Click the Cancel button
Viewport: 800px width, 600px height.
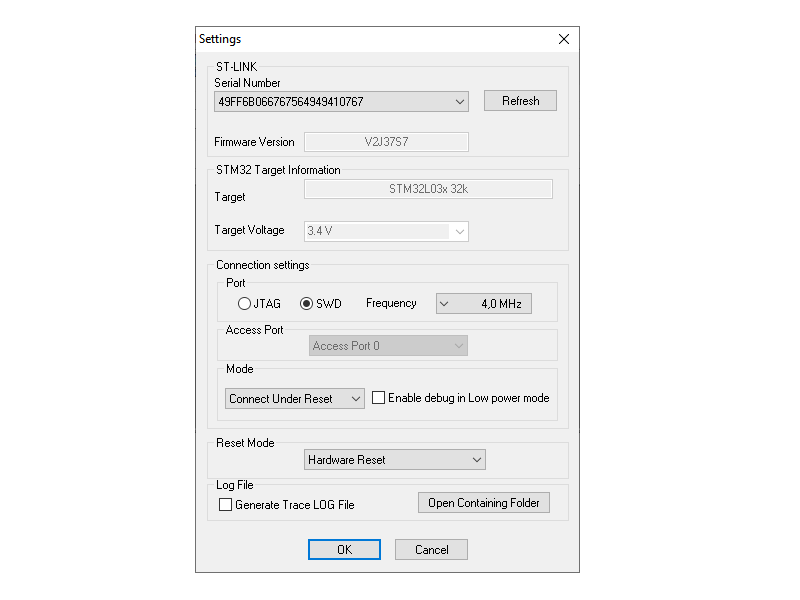431,549
